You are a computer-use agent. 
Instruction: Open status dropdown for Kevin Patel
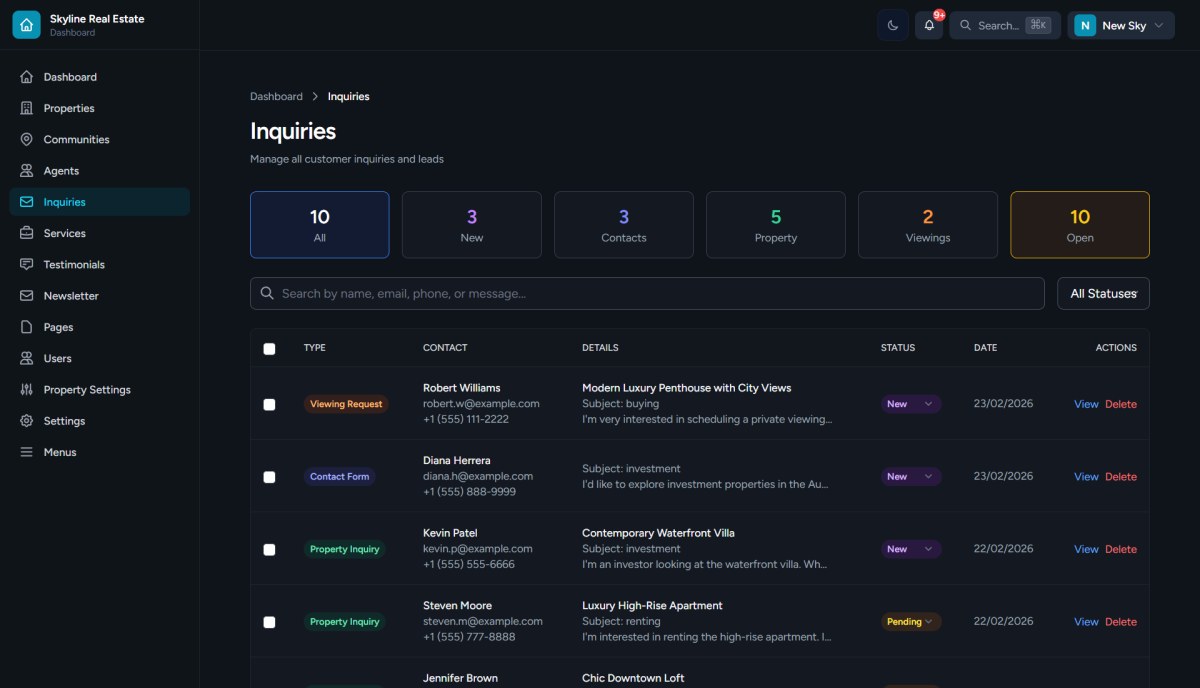click(911, 549)
